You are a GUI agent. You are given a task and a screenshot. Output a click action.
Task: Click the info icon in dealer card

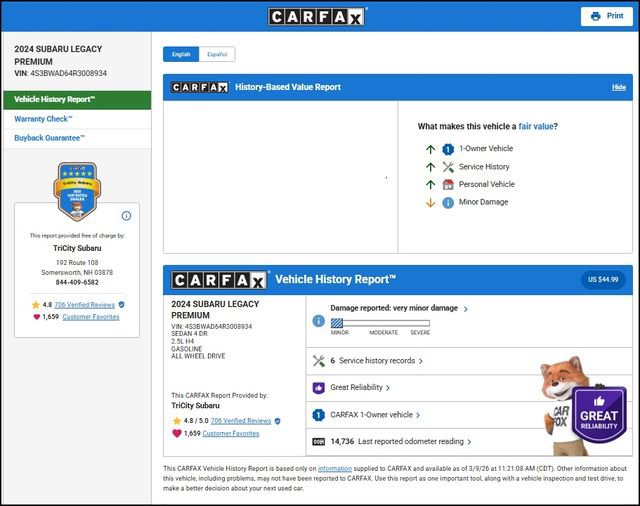click(126, 215)
